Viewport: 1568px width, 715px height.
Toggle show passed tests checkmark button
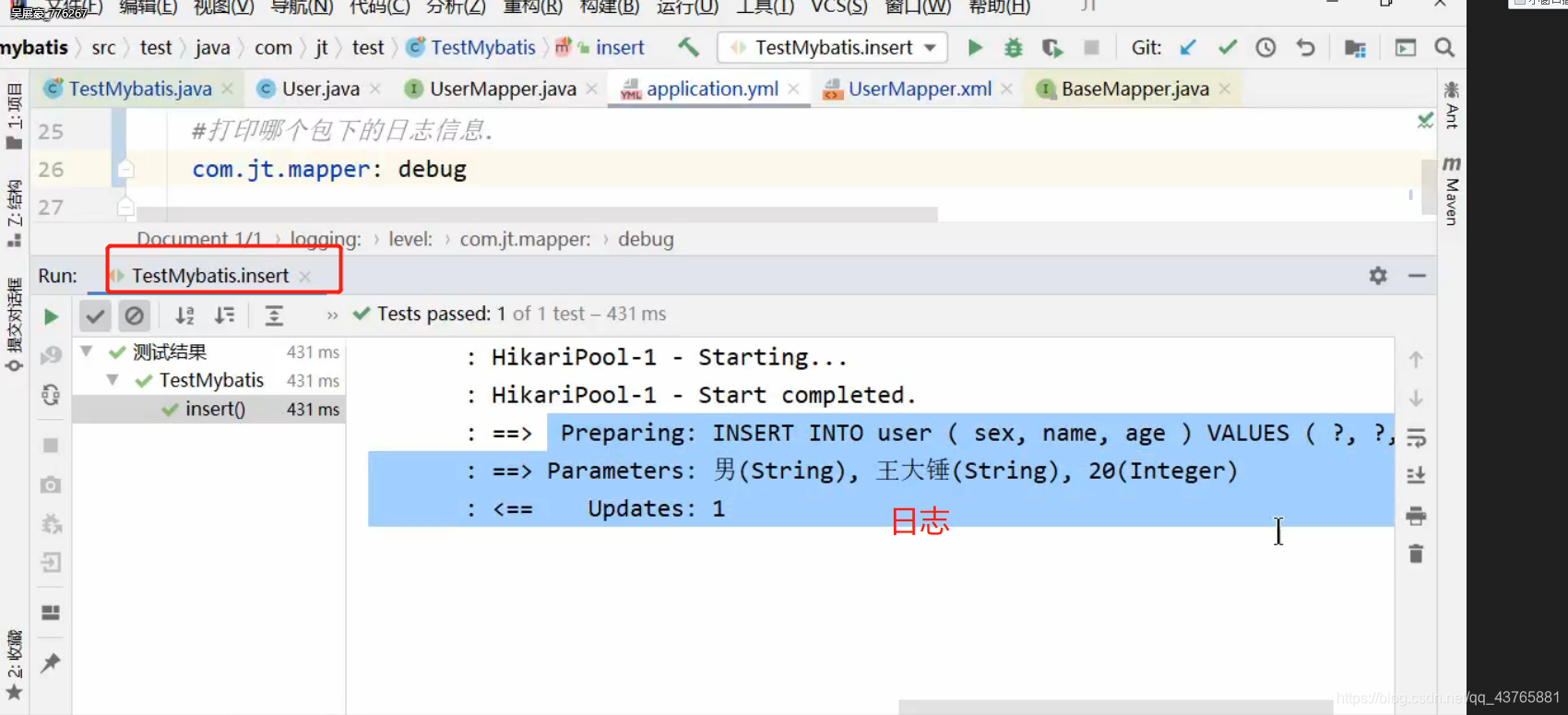(x=95, y=316)
